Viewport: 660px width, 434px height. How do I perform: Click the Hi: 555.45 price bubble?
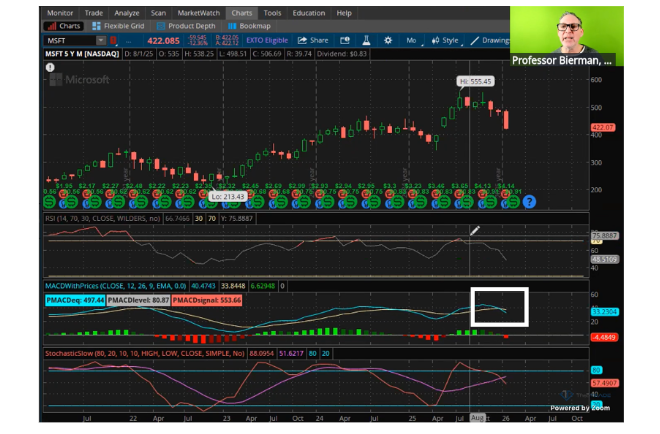[x=475, y=81]
